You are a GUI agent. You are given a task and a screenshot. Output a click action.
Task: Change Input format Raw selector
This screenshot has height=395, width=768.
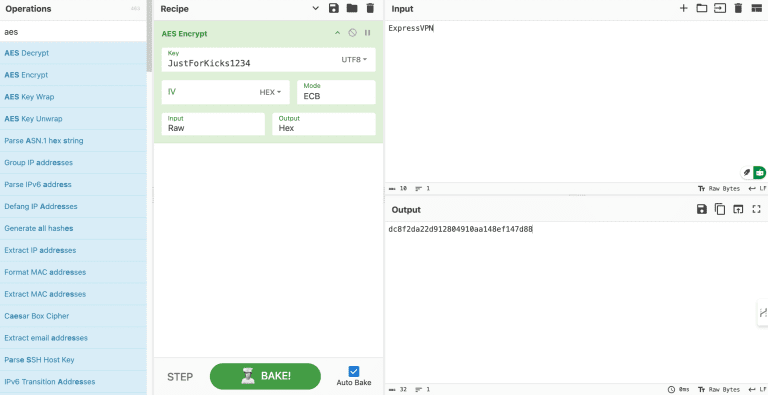point(213,124)
